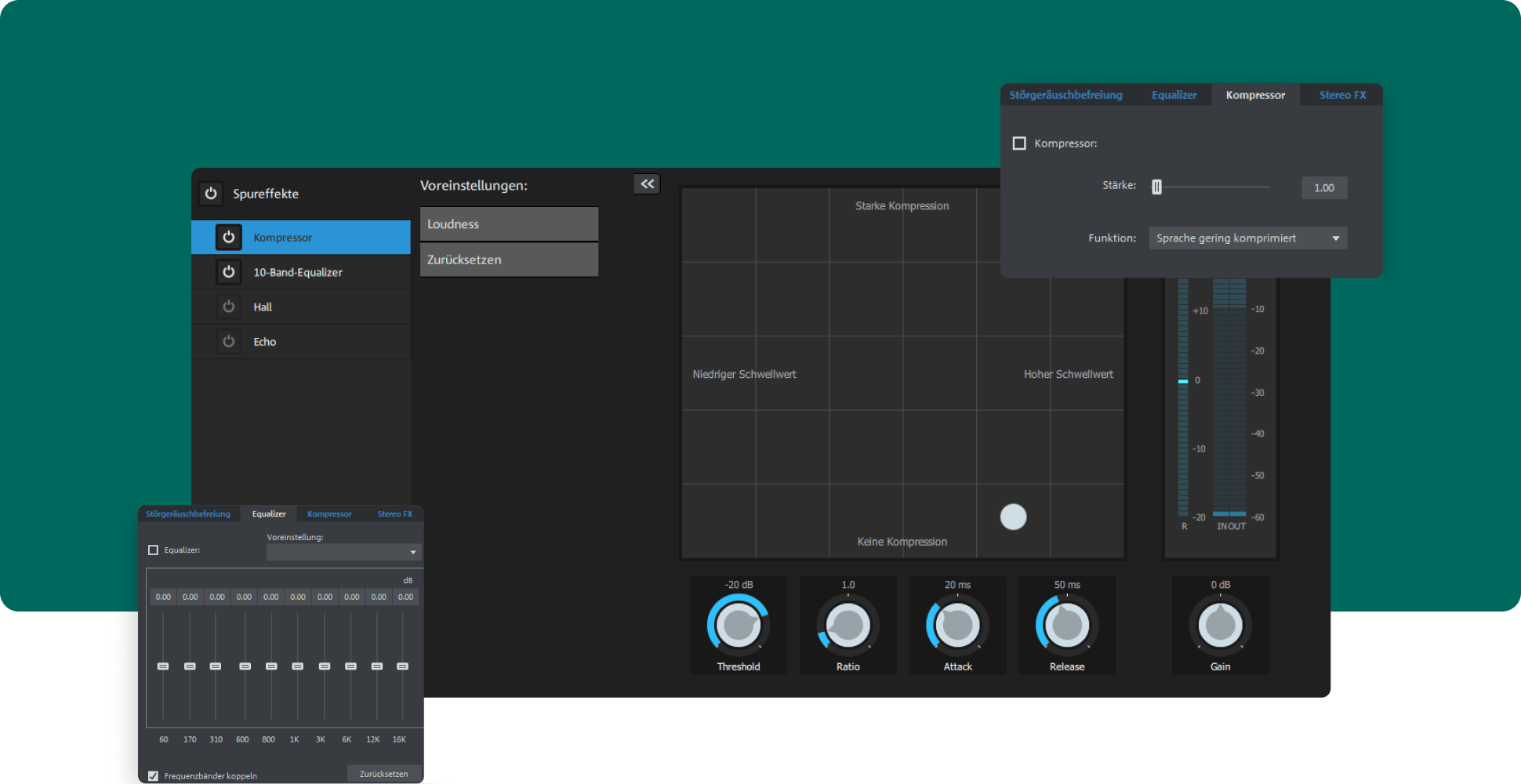Click the Stärke value field showing 1.00
1521x784 pixels.
[x=1323, y=187]
